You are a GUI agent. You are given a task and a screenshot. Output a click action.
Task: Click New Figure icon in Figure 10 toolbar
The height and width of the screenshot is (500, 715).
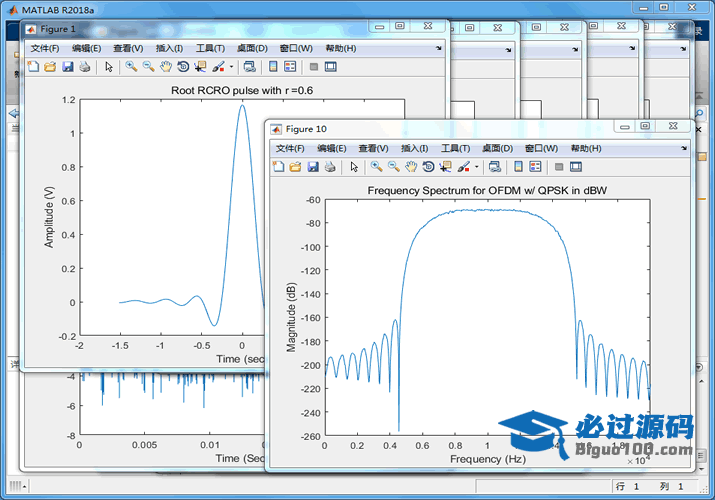point(279,167)
